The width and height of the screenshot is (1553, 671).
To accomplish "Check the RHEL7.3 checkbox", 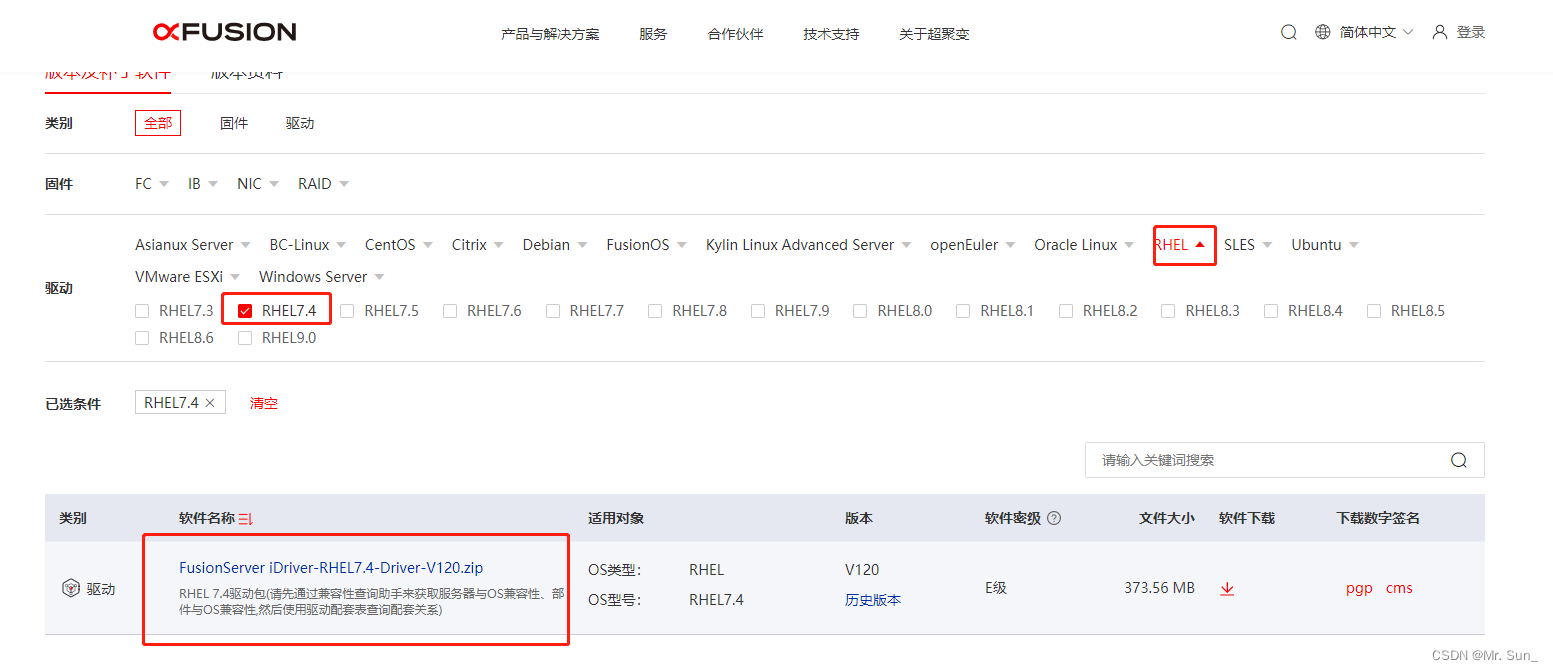I will pos(142,311).
